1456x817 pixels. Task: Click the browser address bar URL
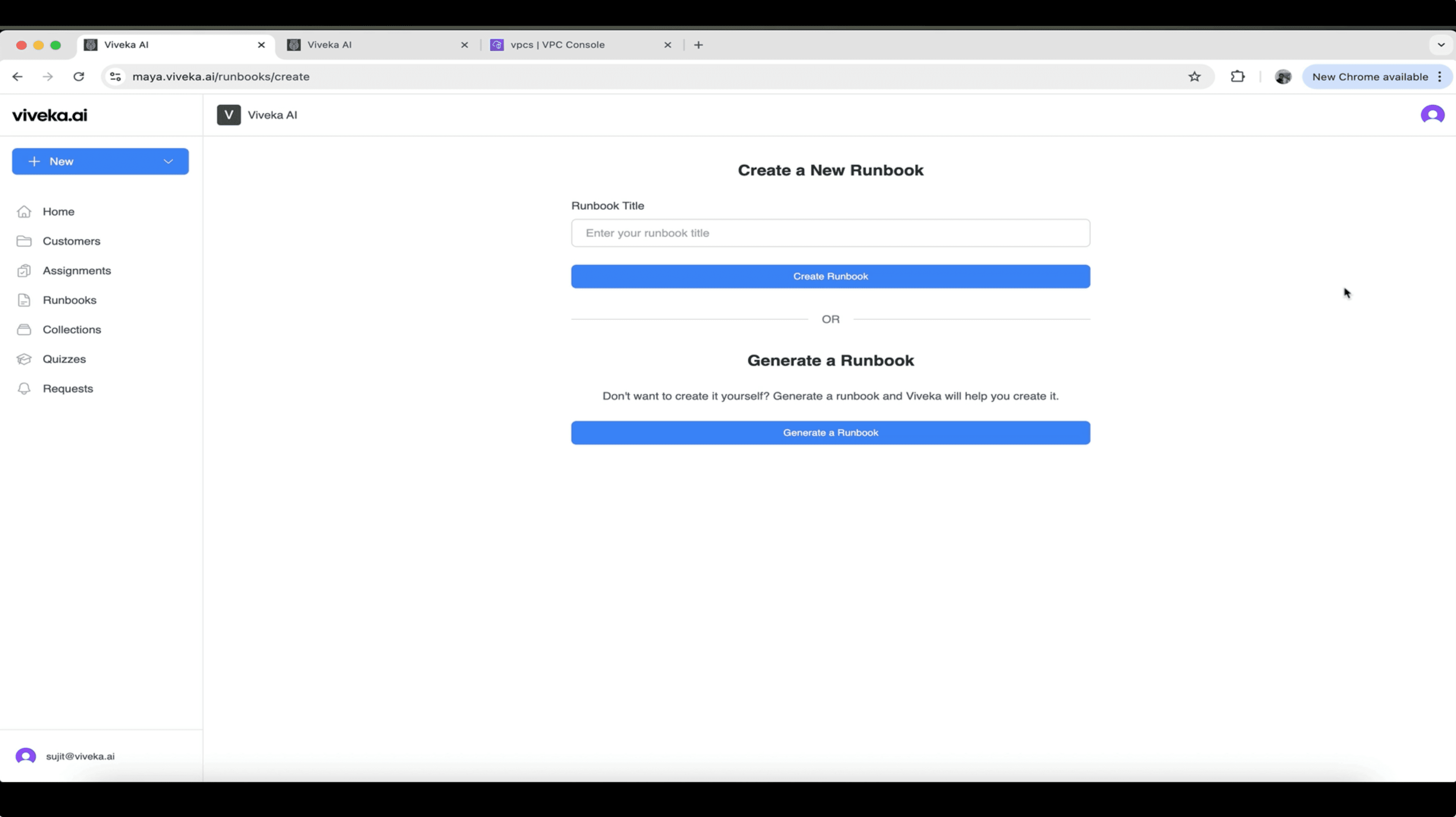pos(220,77)
